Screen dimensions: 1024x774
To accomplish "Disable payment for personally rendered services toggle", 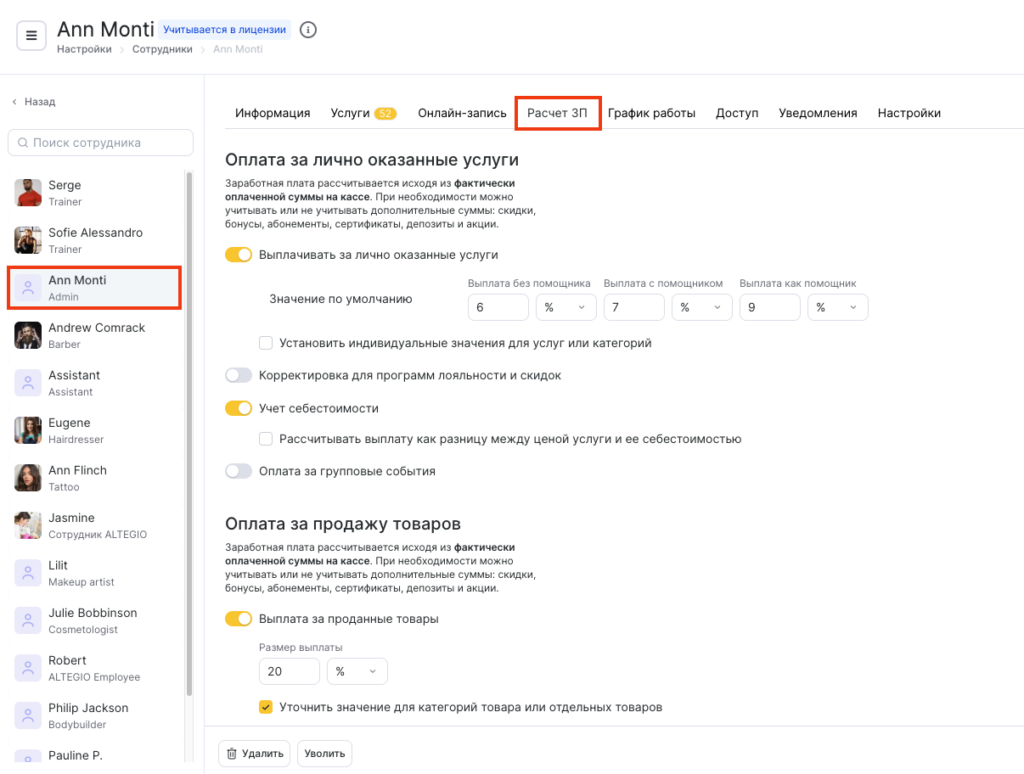I will pos(238,255).
